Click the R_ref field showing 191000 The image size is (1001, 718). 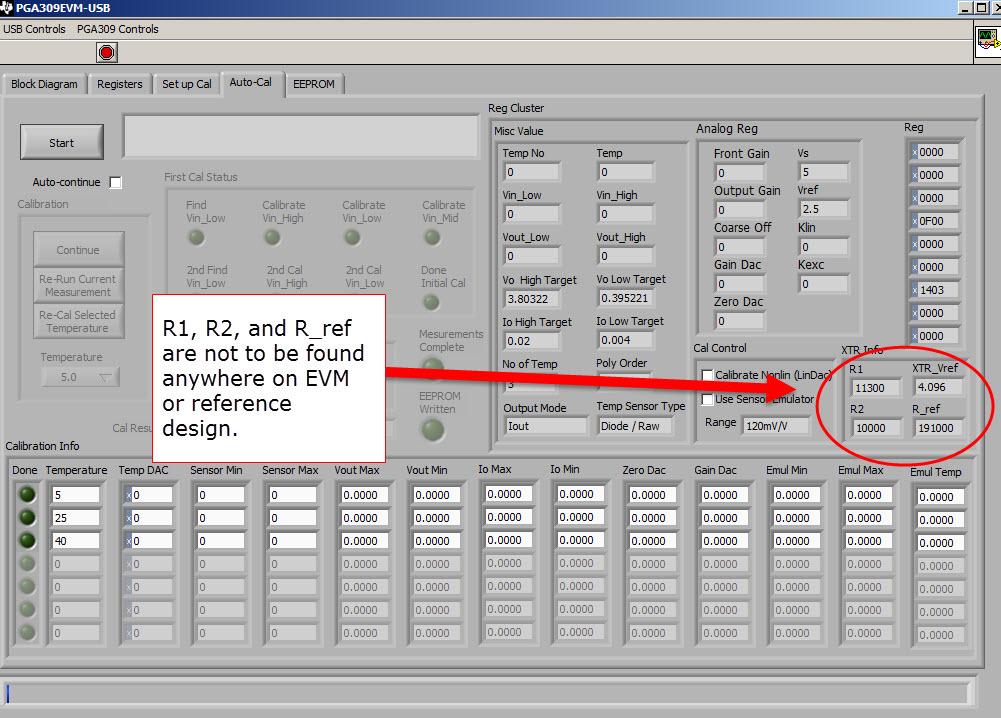938,428
